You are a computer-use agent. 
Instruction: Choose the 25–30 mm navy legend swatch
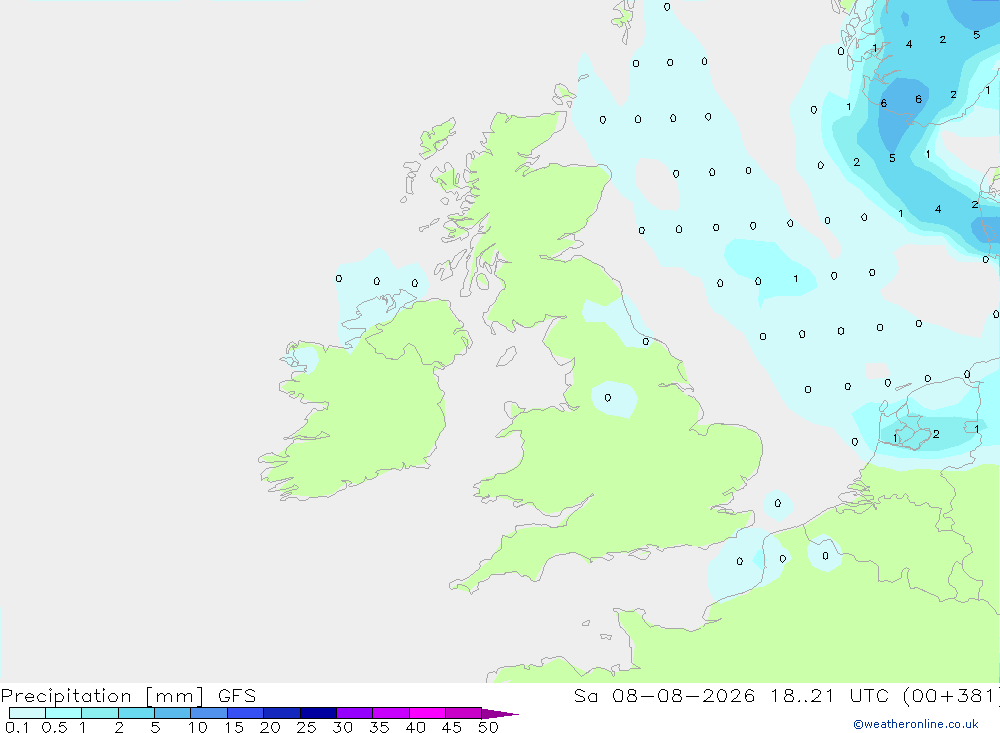318,713
